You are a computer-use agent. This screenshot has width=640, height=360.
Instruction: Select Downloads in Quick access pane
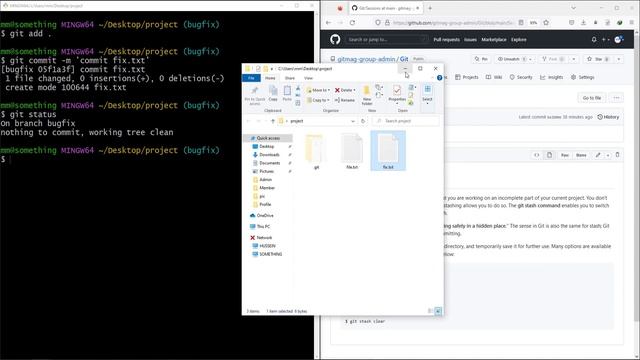coord(269,155)
